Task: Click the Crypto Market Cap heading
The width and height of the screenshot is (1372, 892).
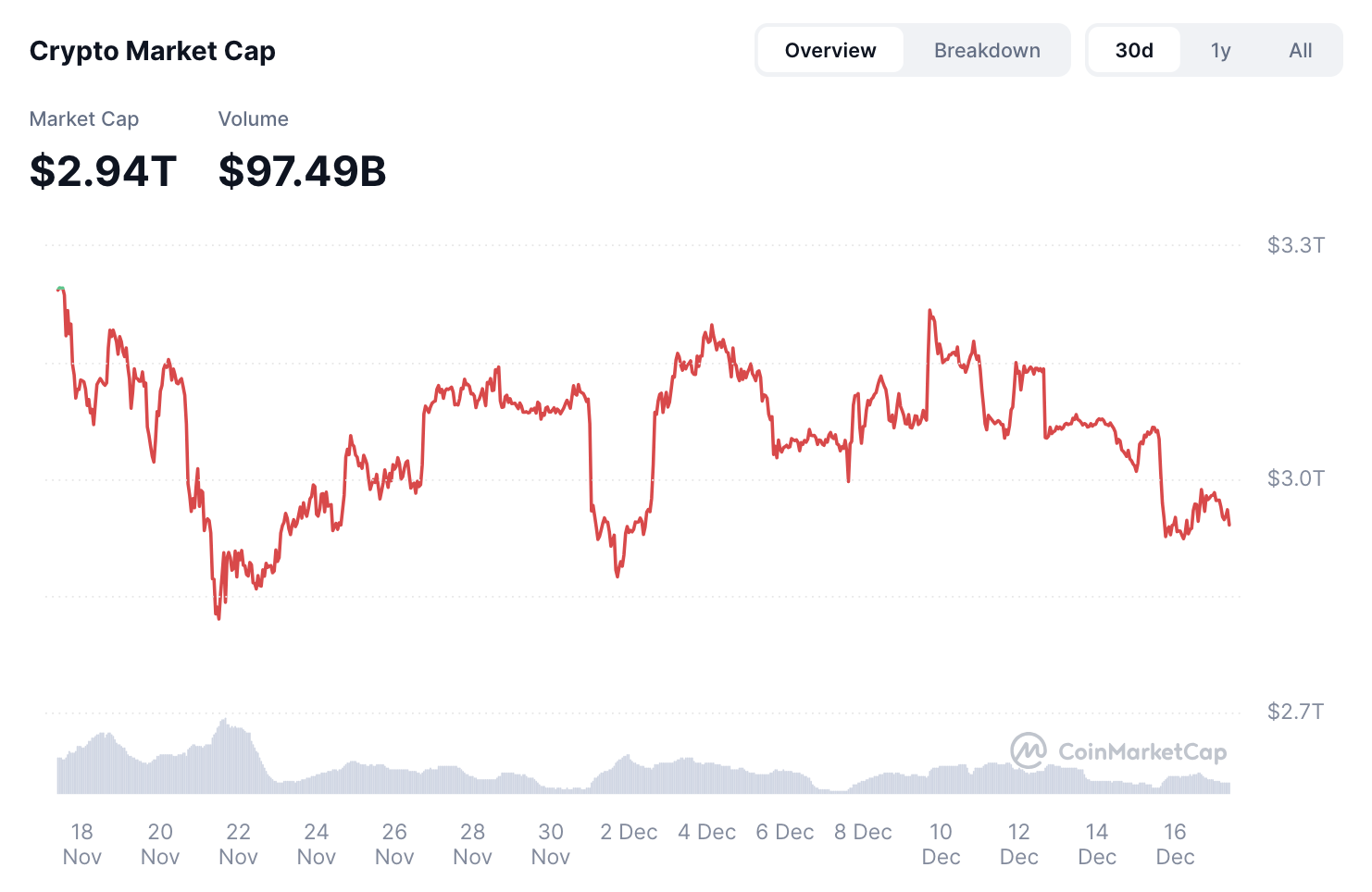Action: [153, 51]
